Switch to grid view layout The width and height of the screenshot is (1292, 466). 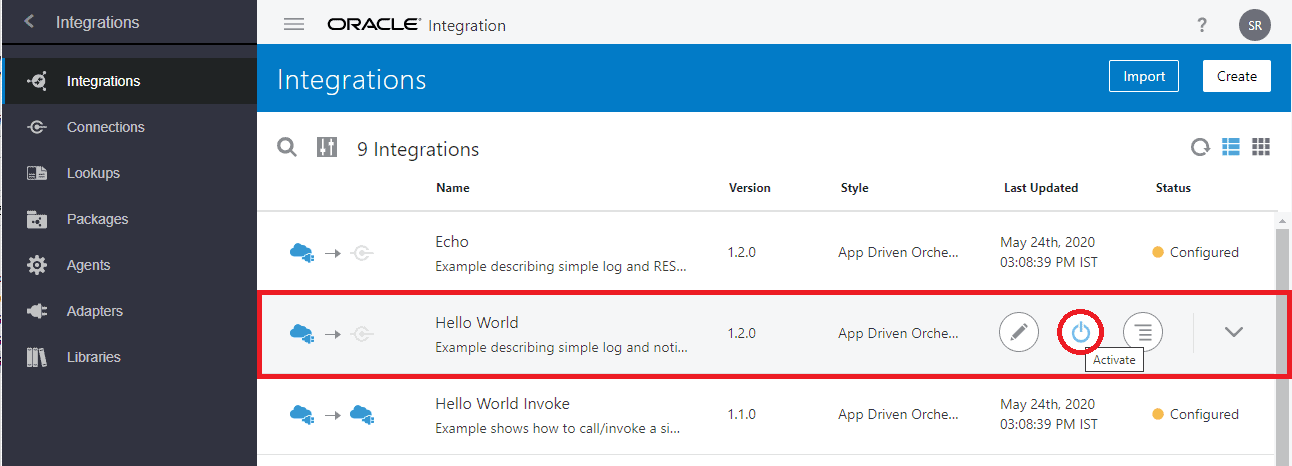click(x=1261, y=147)
